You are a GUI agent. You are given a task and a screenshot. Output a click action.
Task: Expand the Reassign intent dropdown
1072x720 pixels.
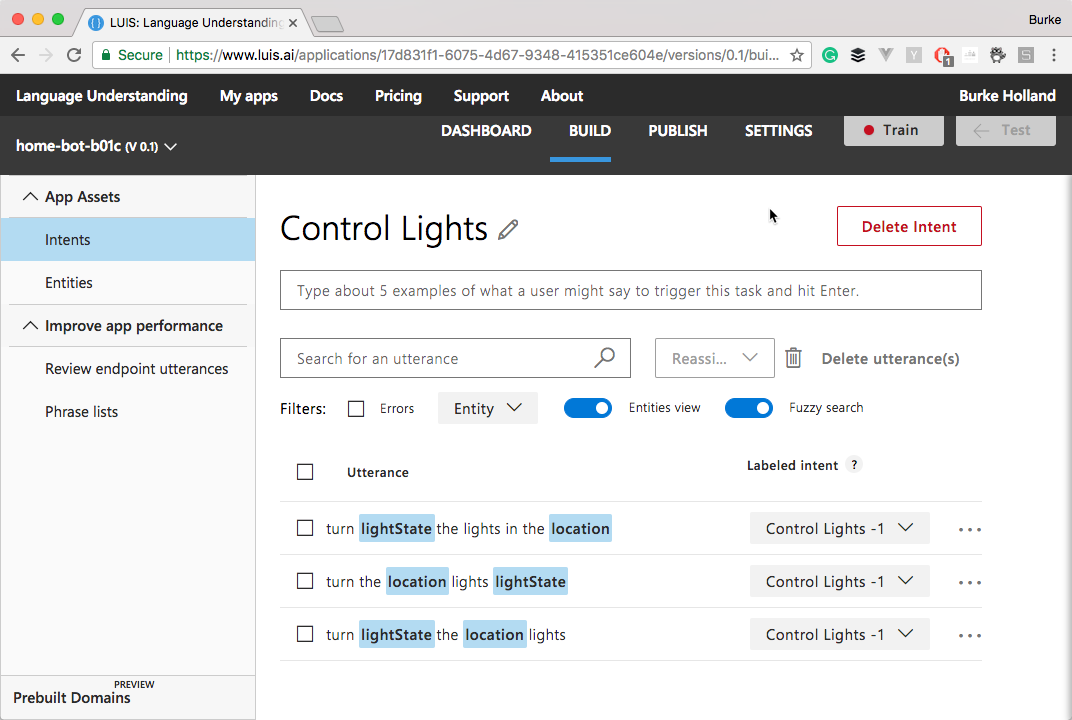pos(714,358)
